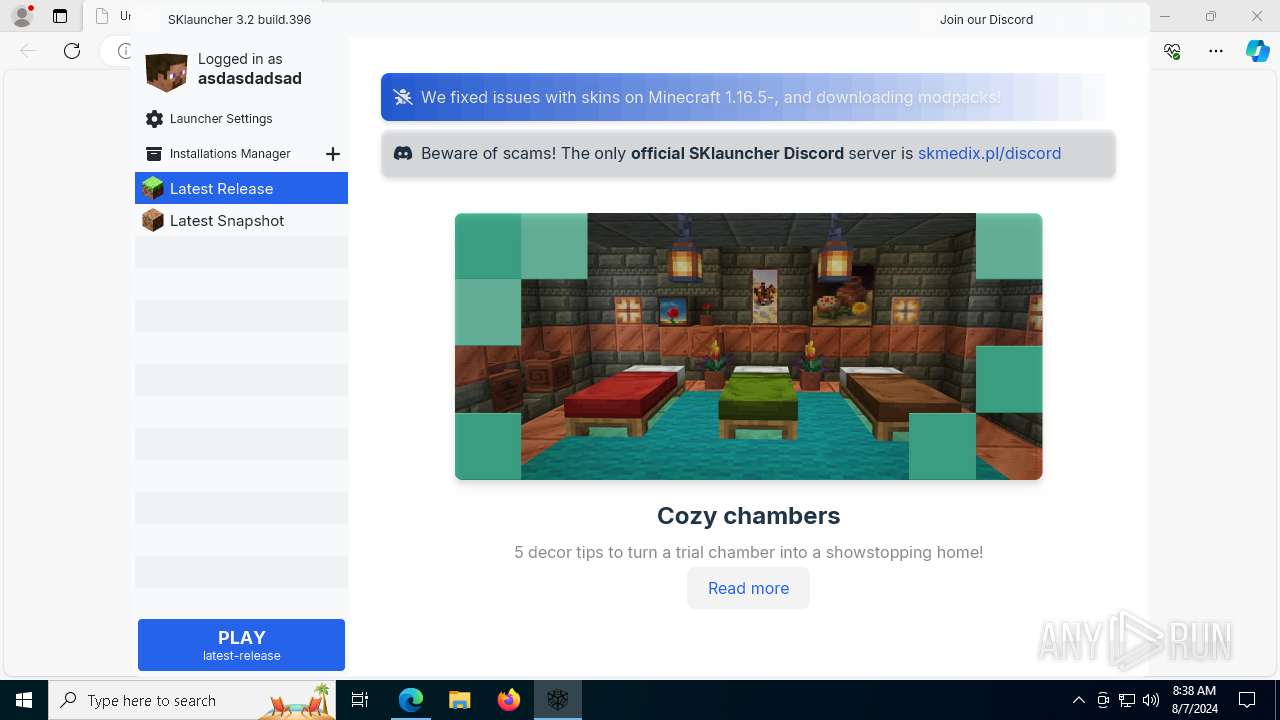Open the Copilot icon in browser
1280x720 pixels.
tap(1258, 51)
